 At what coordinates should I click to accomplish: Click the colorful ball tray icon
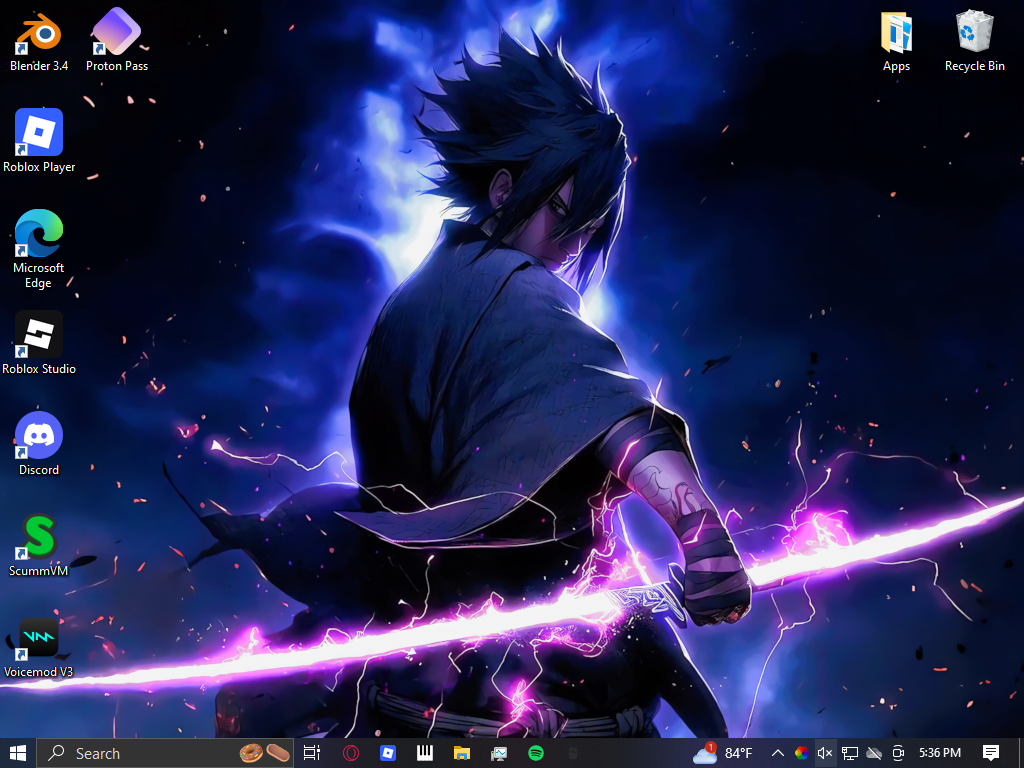click(x=801, y=753)
